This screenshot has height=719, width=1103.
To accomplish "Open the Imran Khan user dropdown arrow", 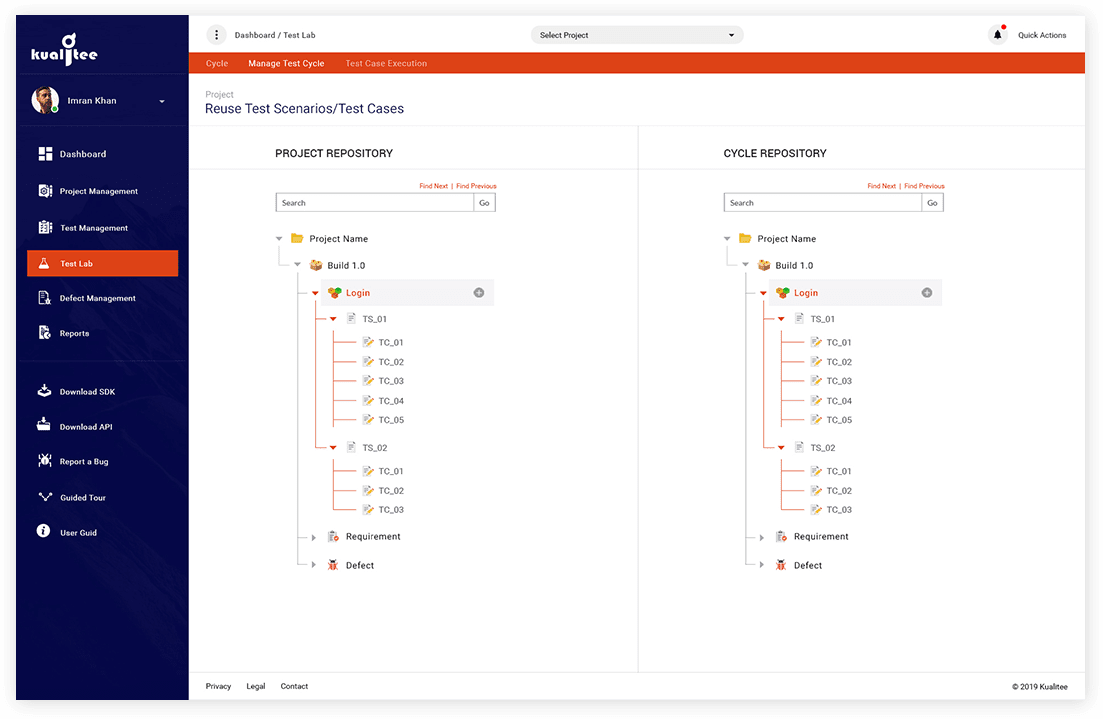I will click(162, 101).
